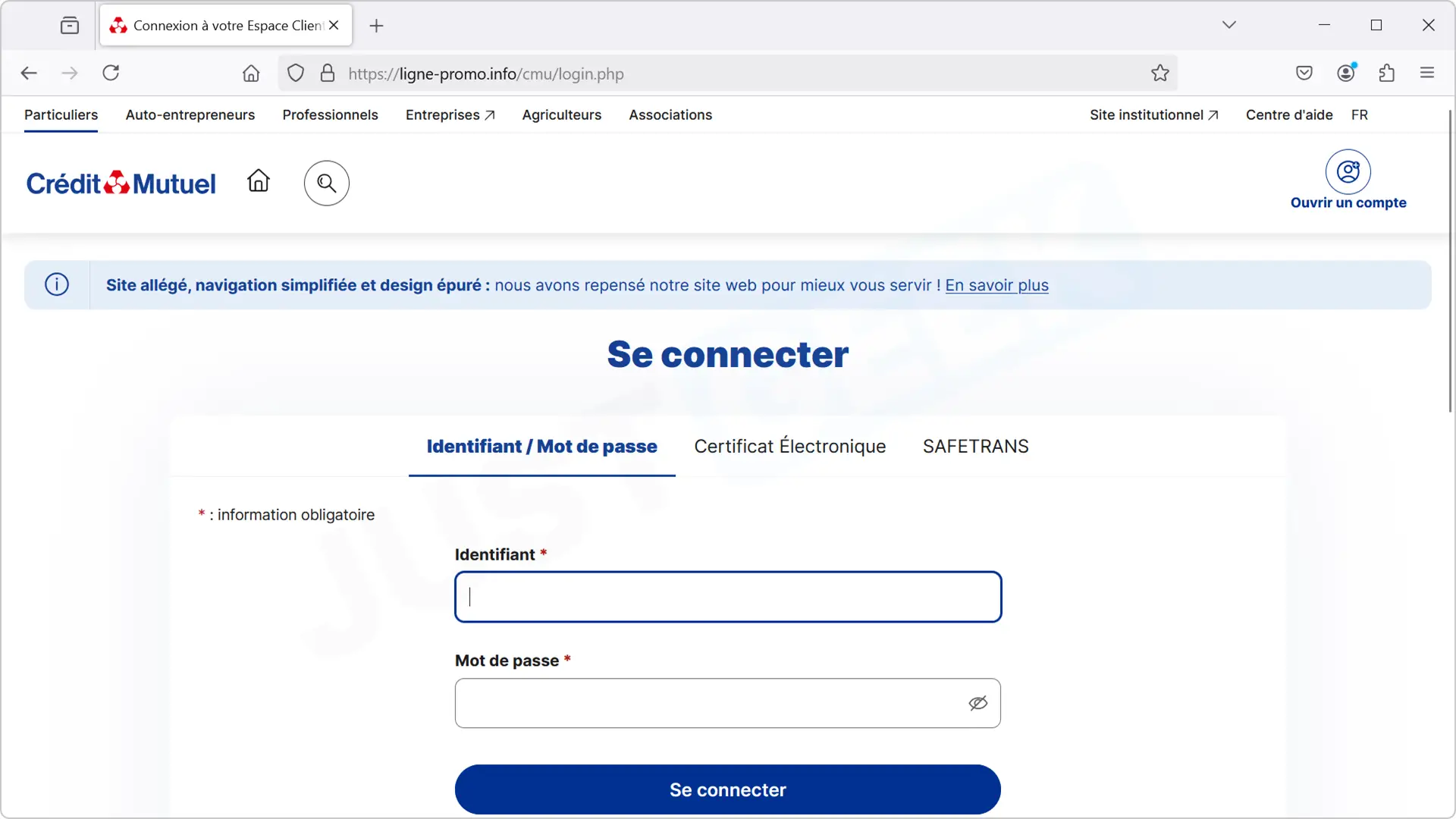Click the browser home button
This screenshot has width=1456, height=819.
point(251,74)
